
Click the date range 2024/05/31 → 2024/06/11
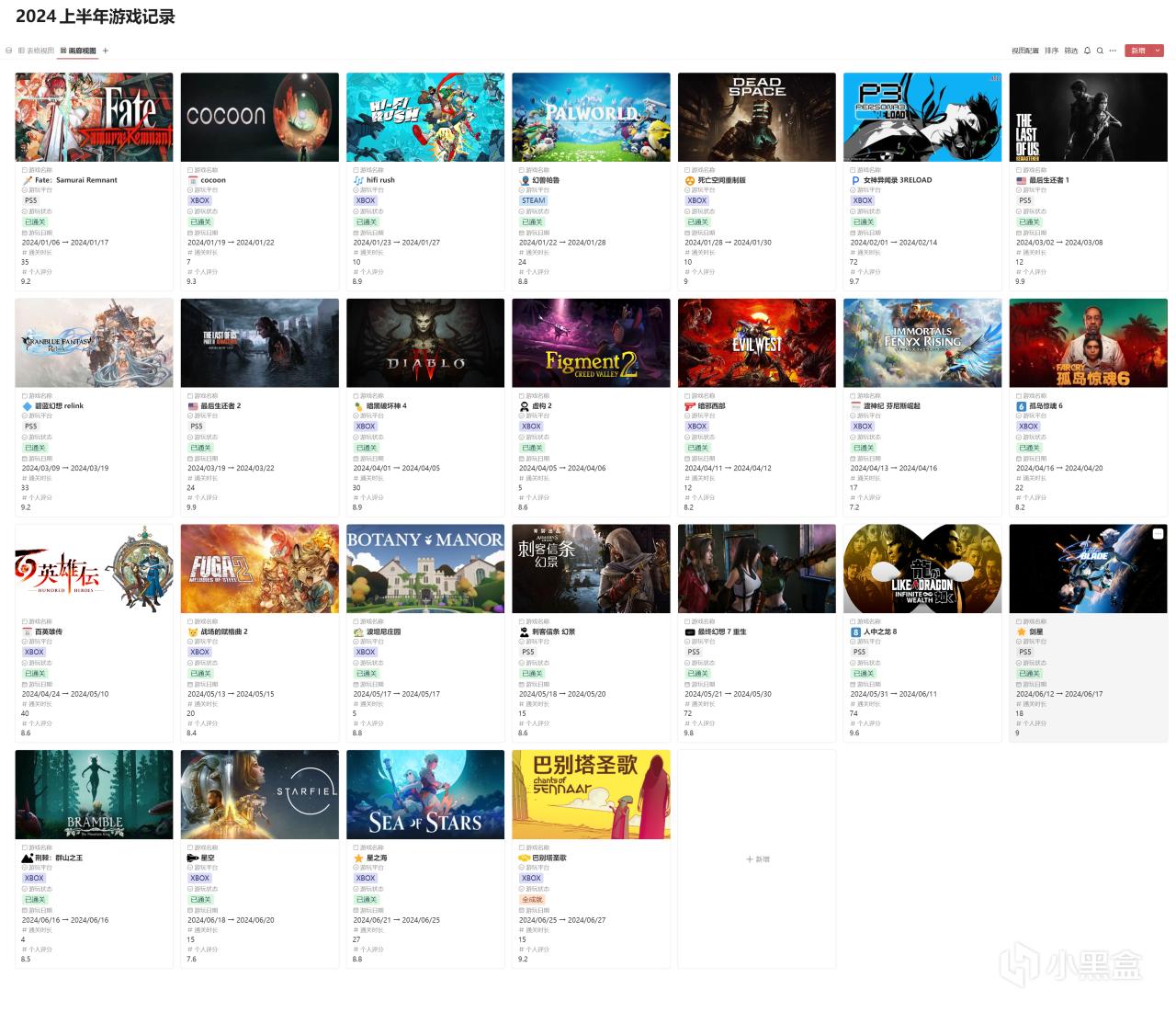894,694
